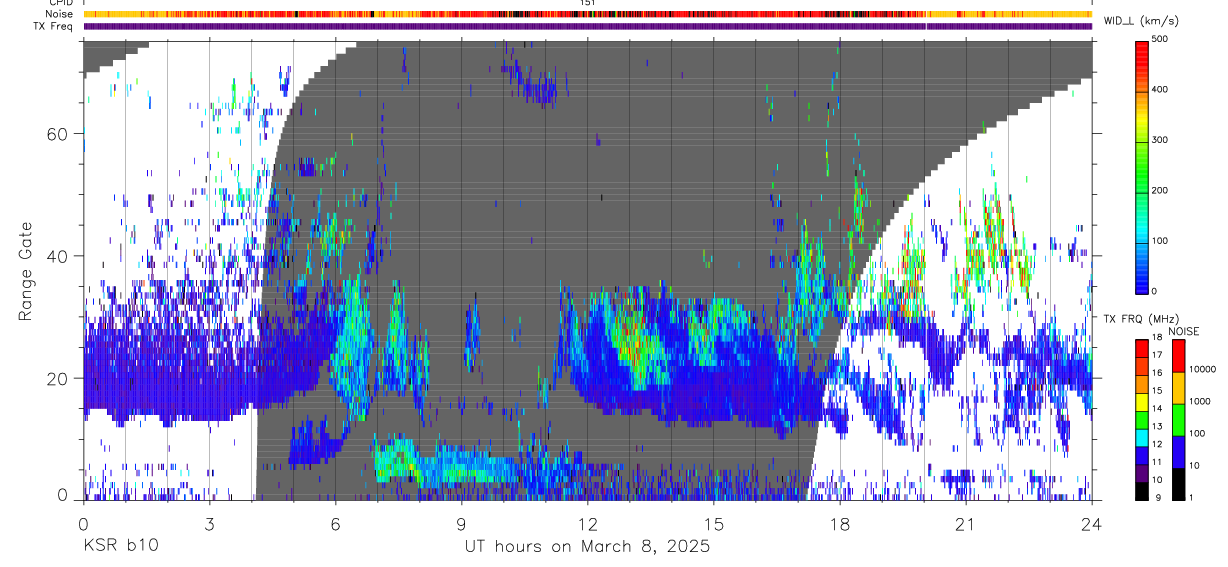The width and height of the screenshot is (1228, 567).
Task: Click the '12' UT hour axis tick
Action: pos(588,523)
